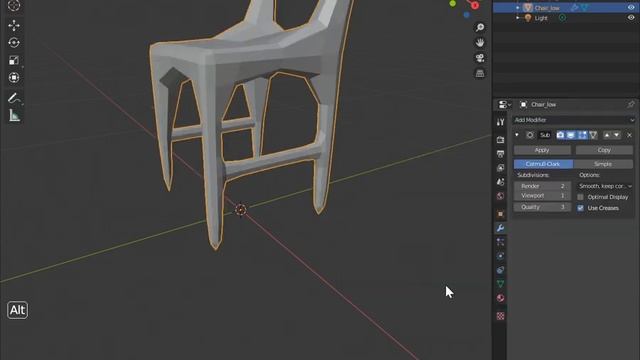Click the Zoom view magnifier icon

(x=480, y=27)
